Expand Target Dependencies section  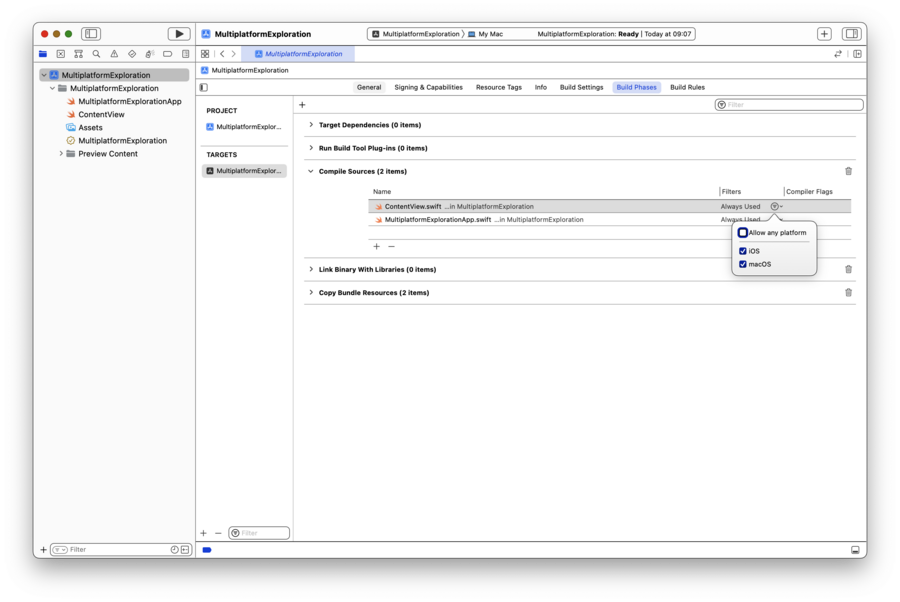(311, 125)
